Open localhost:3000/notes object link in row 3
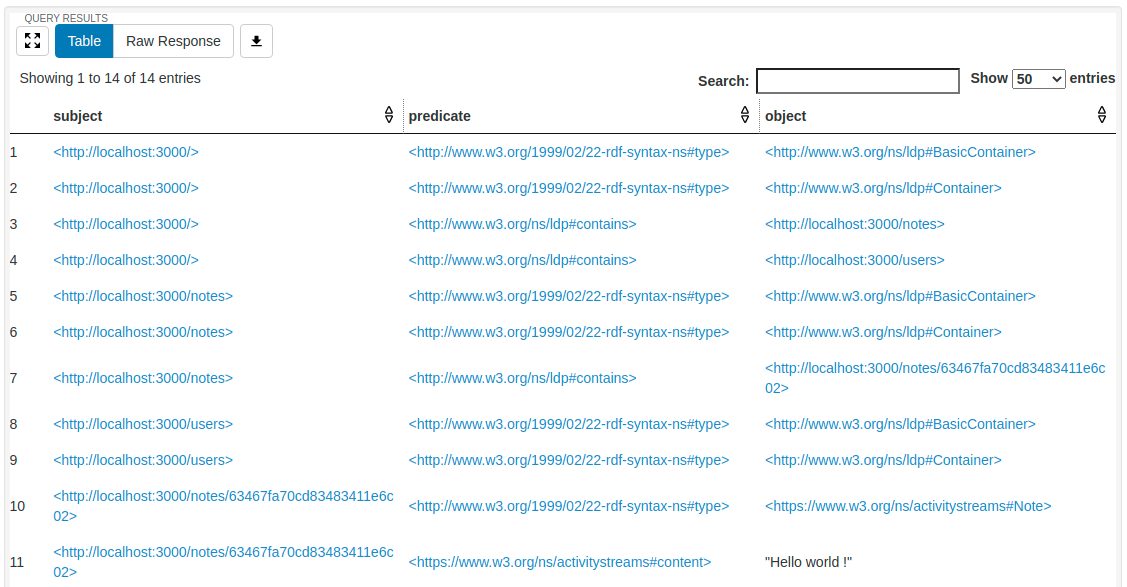This screenshot has height=587, width=1127. 854,224
